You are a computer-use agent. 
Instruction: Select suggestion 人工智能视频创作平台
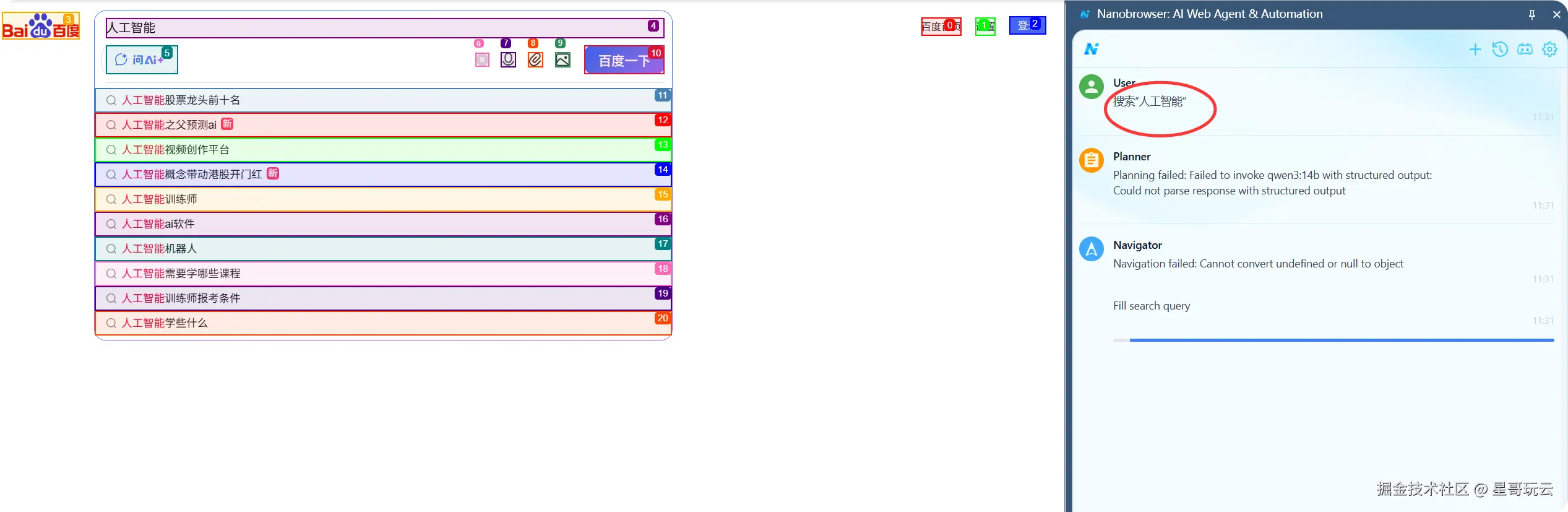[383, 150]
